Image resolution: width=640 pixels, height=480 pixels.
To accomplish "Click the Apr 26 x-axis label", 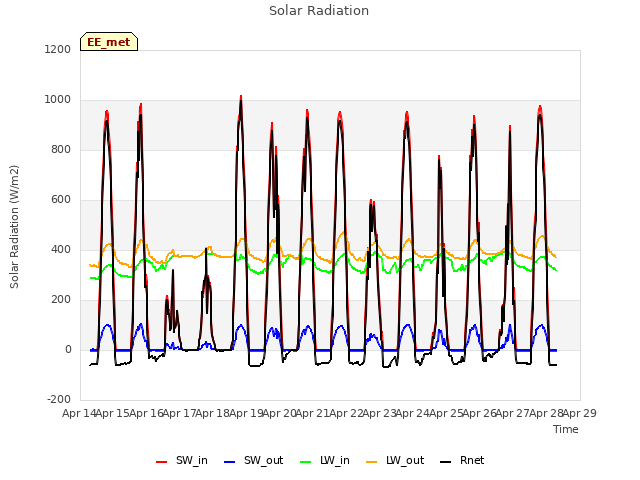I will coord(479,413).
